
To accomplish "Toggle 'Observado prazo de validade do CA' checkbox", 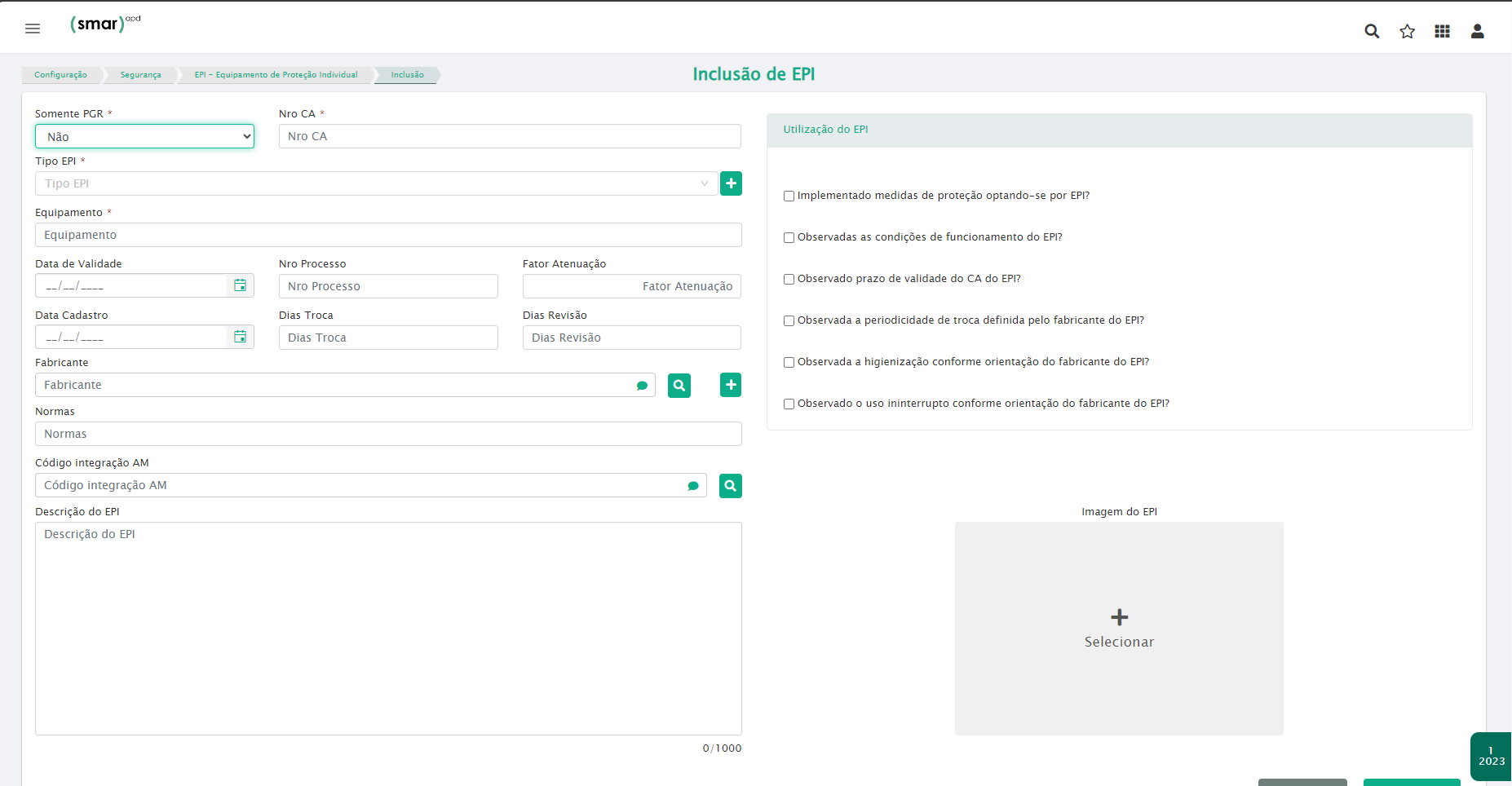I will point(789,279).
